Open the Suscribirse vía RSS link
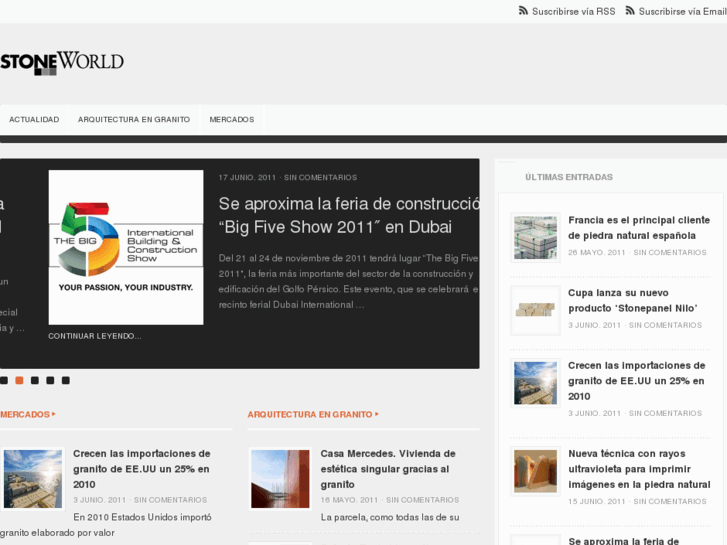Image resolution: width=727 pixels, height=545 pixels. [x=574, y=12]
